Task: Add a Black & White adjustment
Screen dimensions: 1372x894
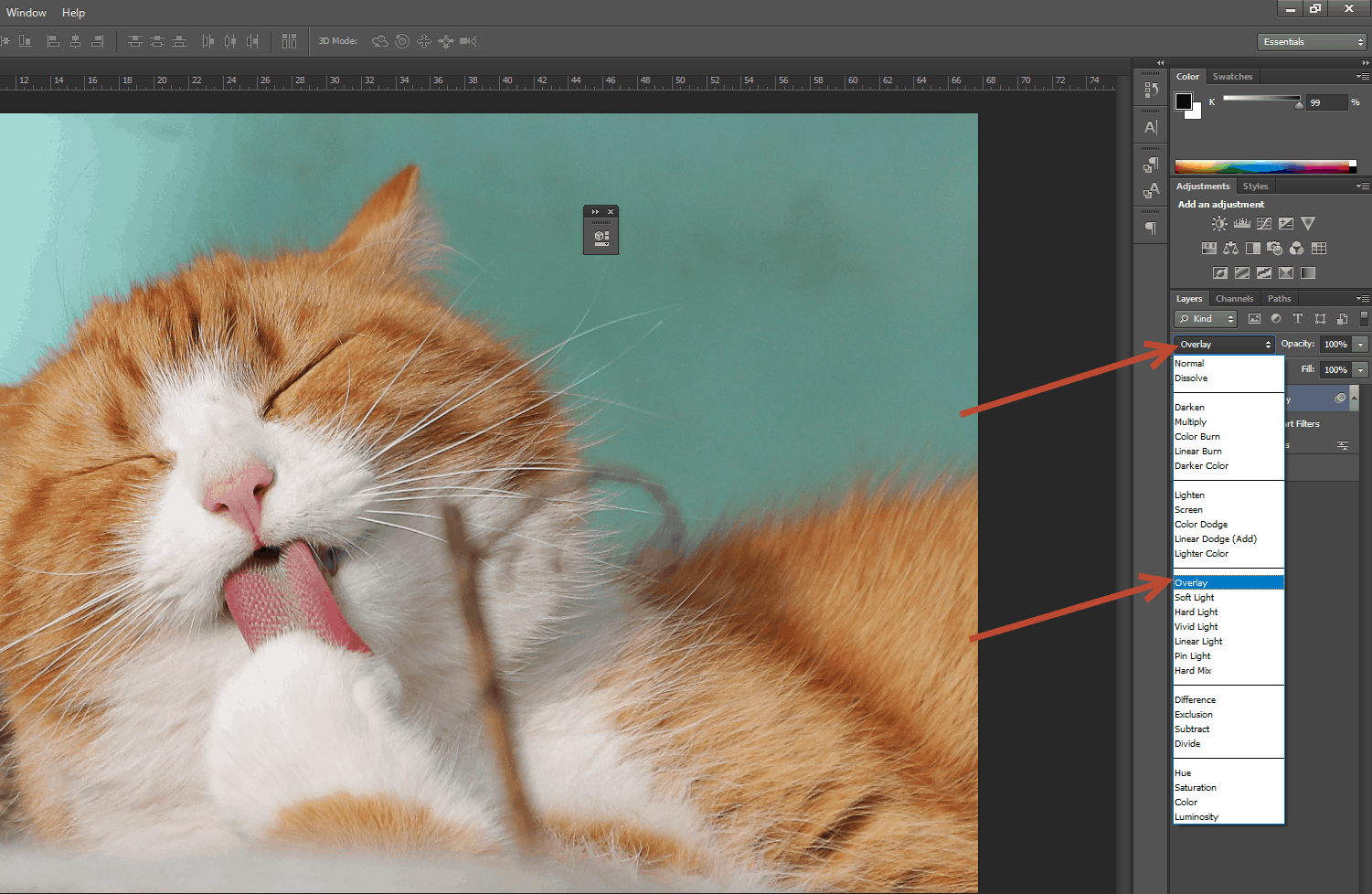Action: 1252,248
